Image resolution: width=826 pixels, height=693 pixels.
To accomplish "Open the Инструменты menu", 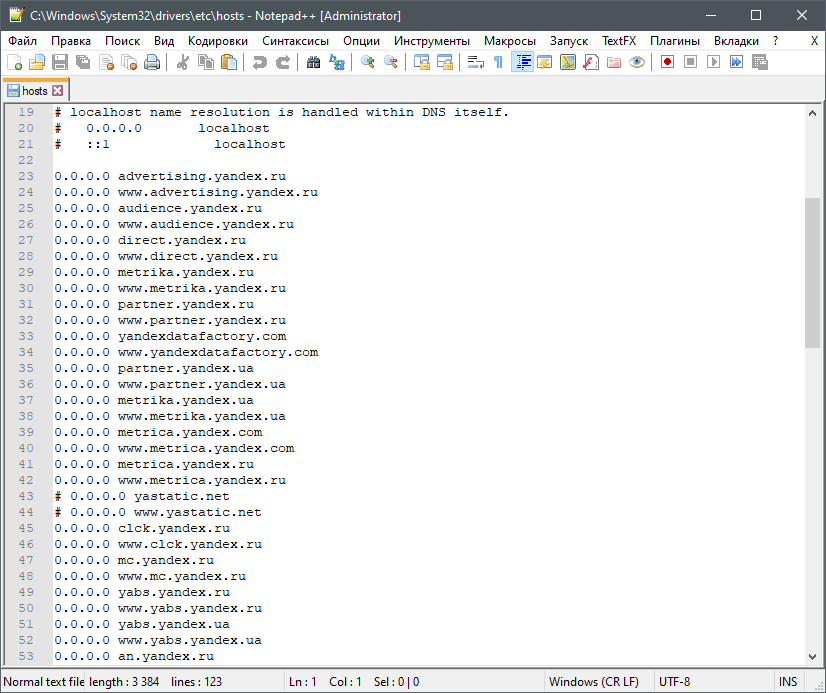I will click(431, 41).
